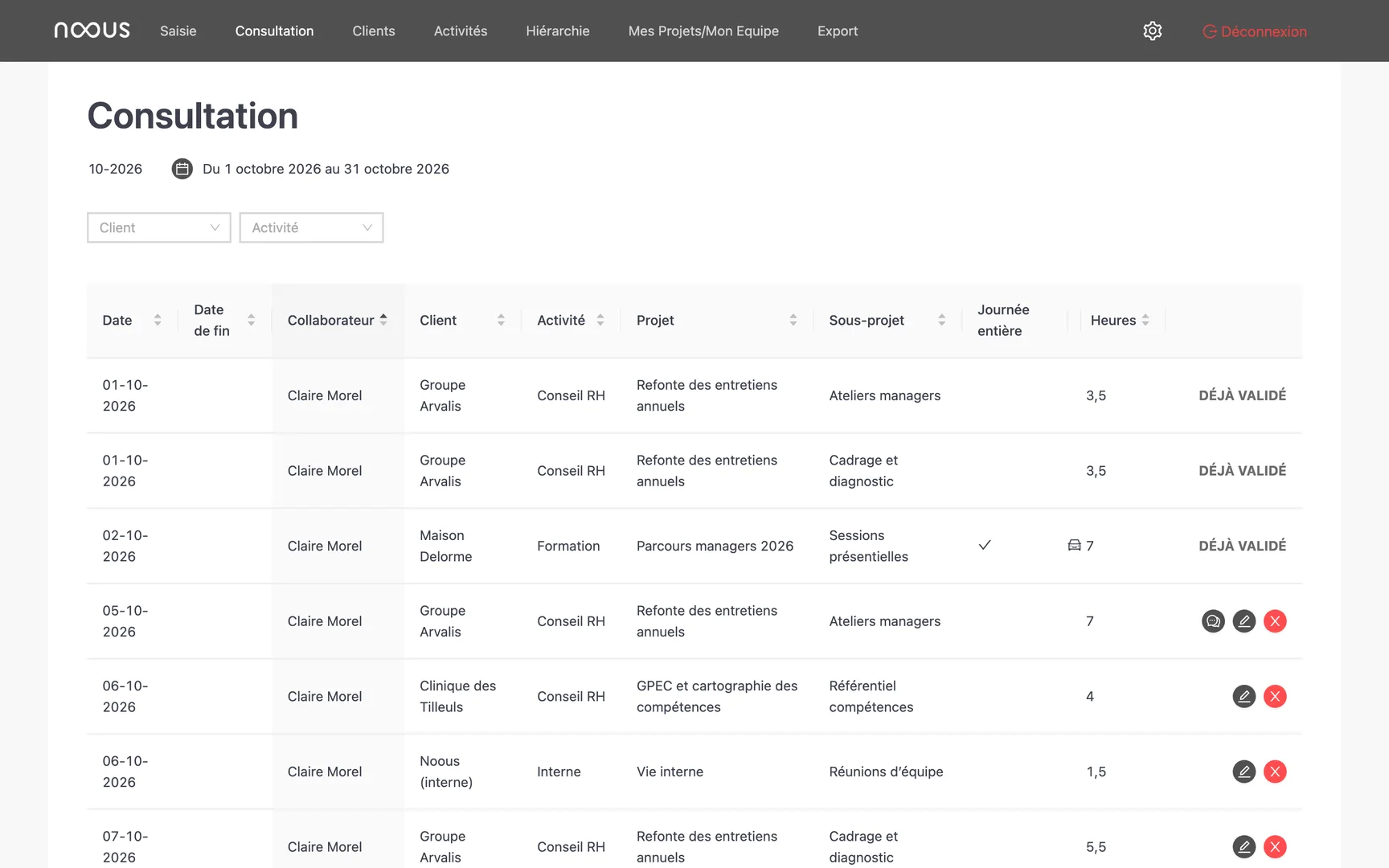Open the Clients page
Viewport: 1389px width, 868px height.
tap(374, 31)
